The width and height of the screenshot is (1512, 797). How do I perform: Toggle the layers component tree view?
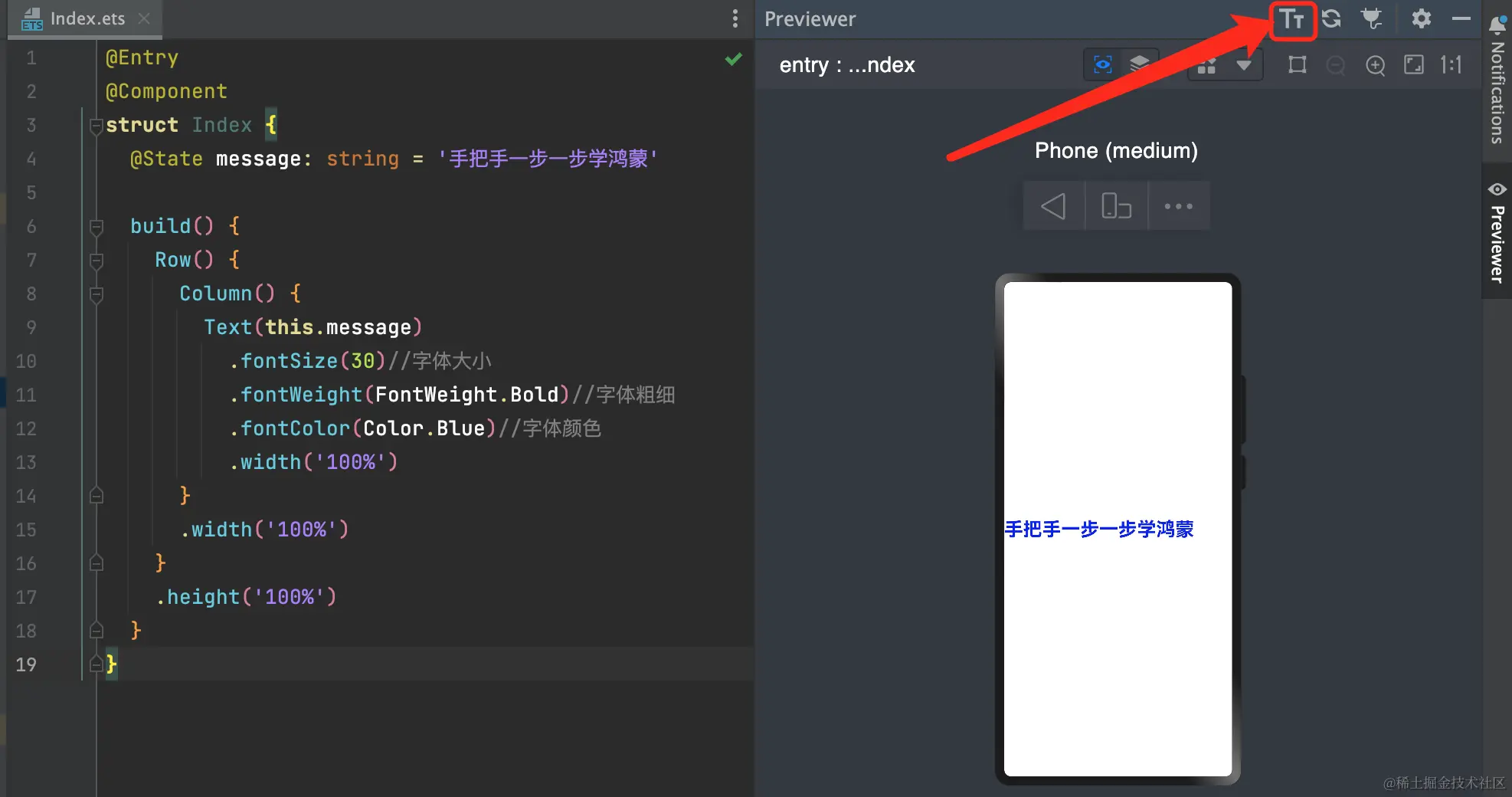pos(1140,65)
